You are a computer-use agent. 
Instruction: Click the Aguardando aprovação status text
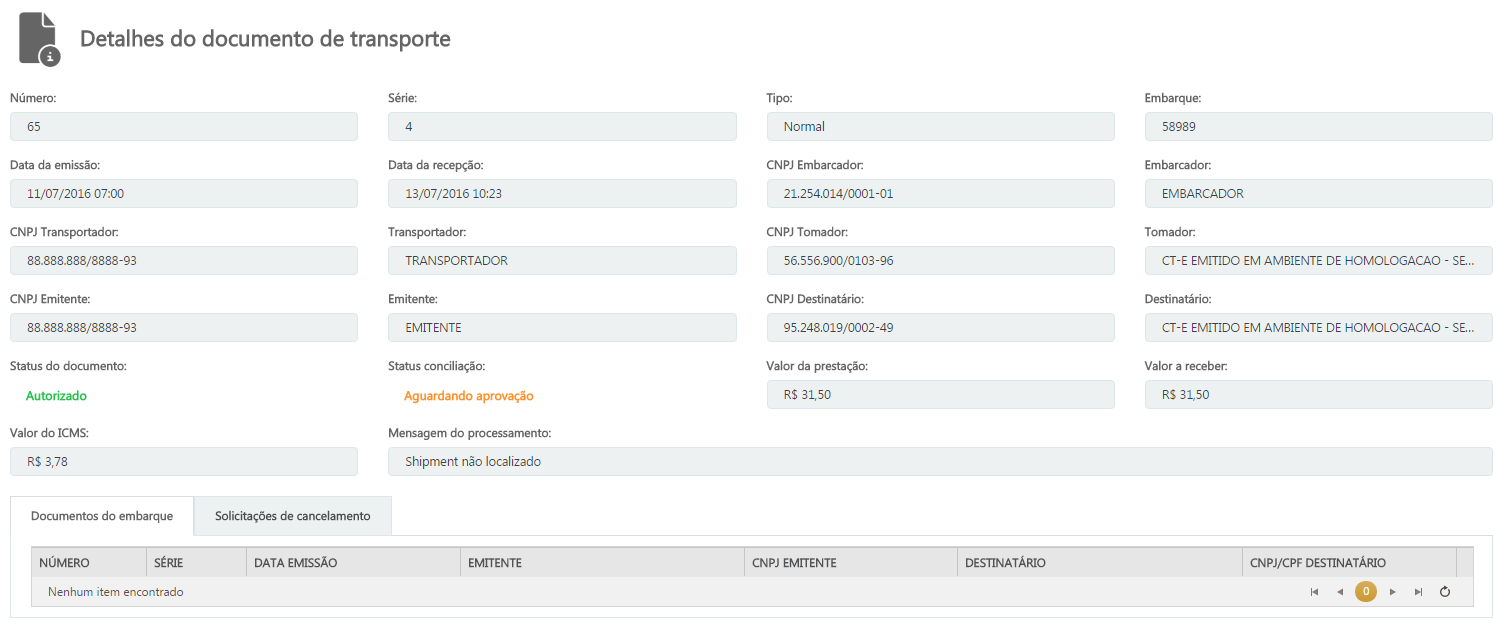468,396
